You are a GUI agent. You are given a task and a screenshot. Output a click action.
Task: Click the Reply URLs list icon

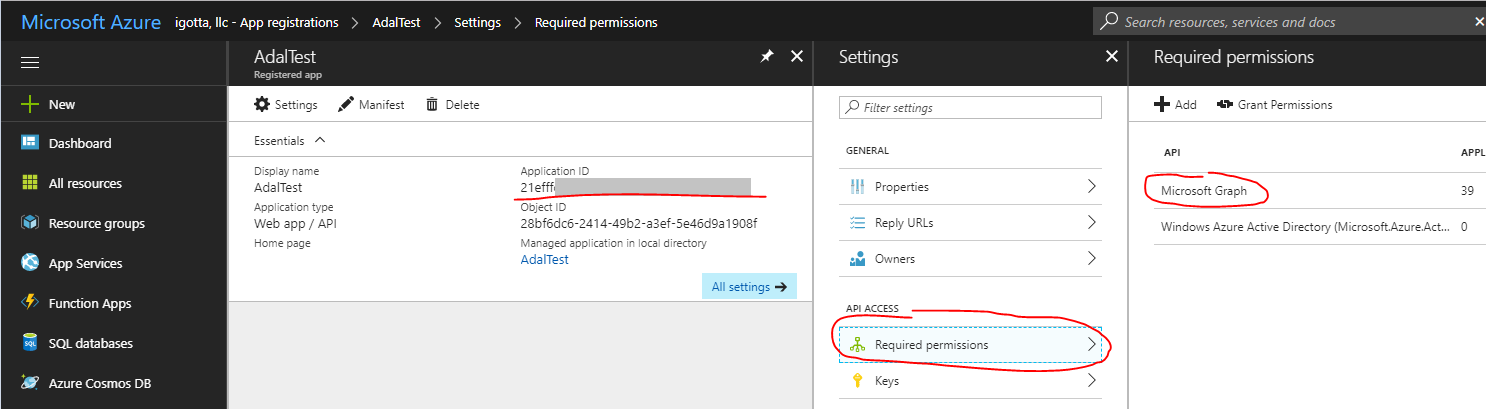856,223
